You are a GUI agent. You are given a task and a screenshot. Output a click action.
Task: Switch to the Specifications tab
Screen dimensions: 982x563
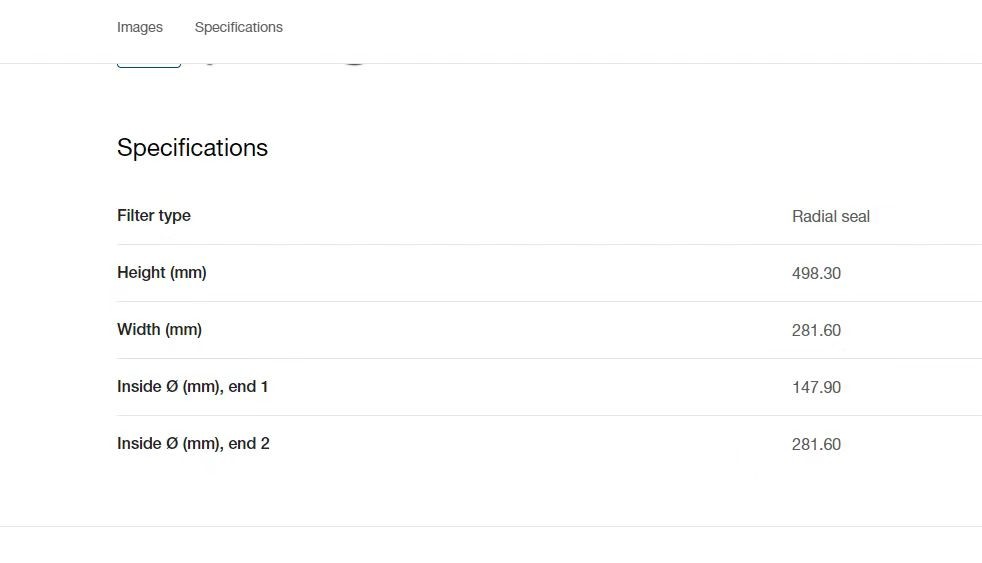tap(239, 28)
